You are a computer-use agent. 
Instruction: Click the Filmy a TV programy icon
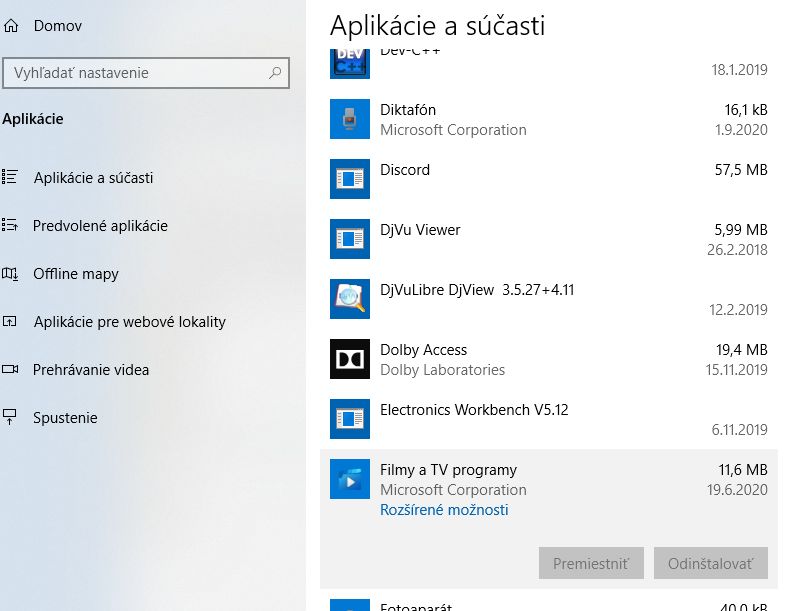[349, 480]
